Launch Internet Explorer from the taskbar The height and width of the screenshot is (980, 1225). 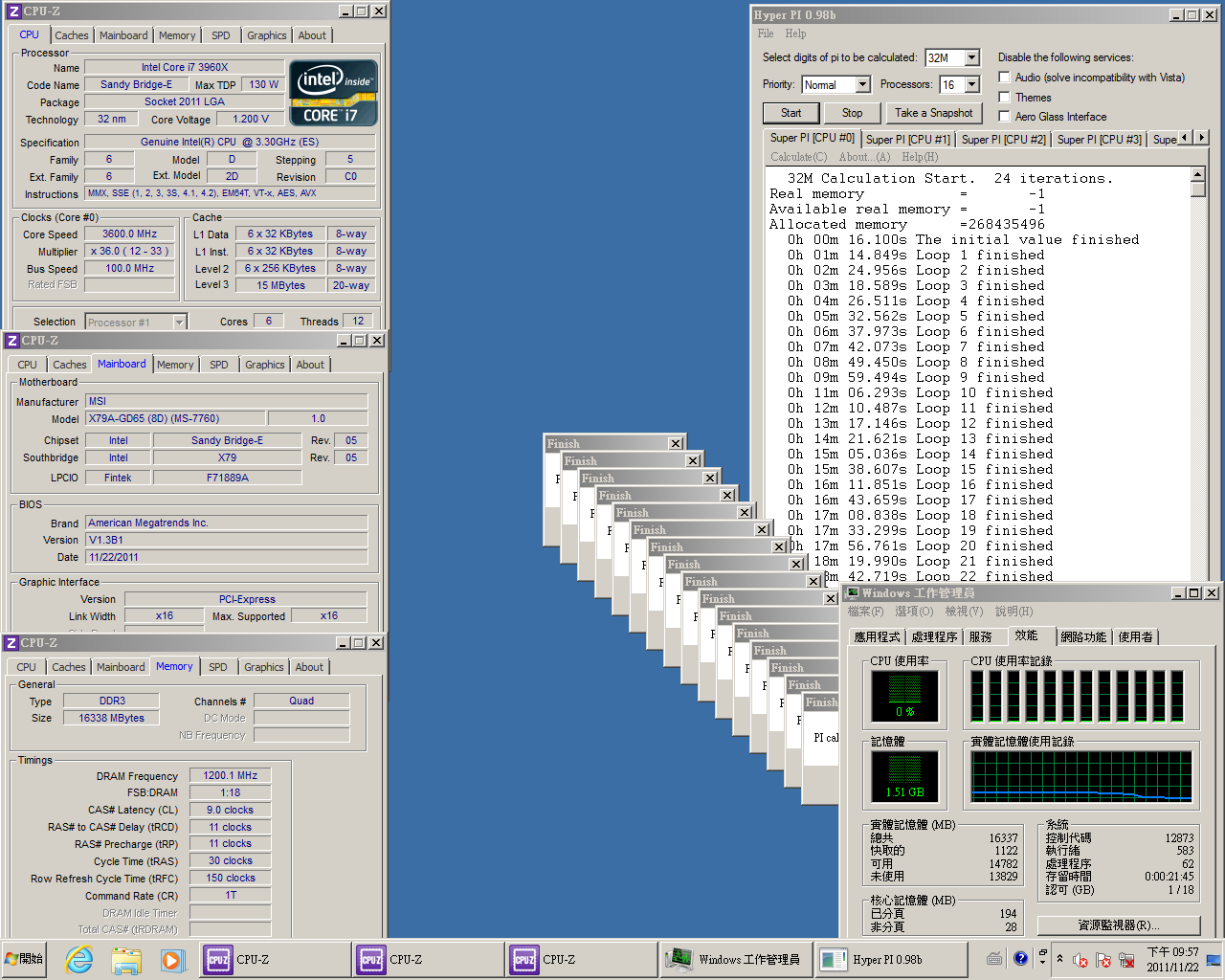coord(79,959)
